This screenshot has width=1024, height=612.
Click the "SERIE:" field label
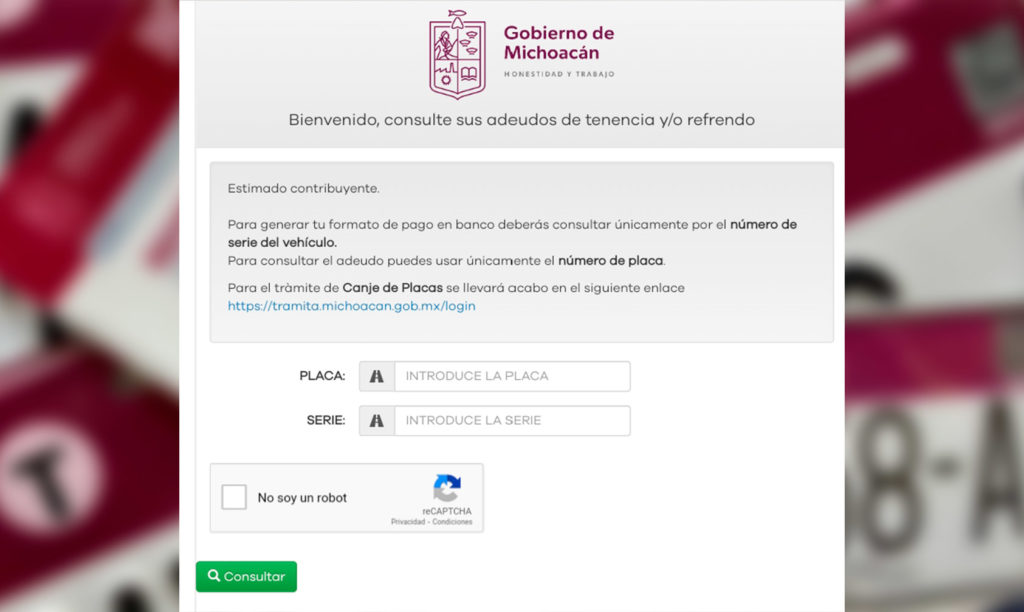tap(325, 421)
